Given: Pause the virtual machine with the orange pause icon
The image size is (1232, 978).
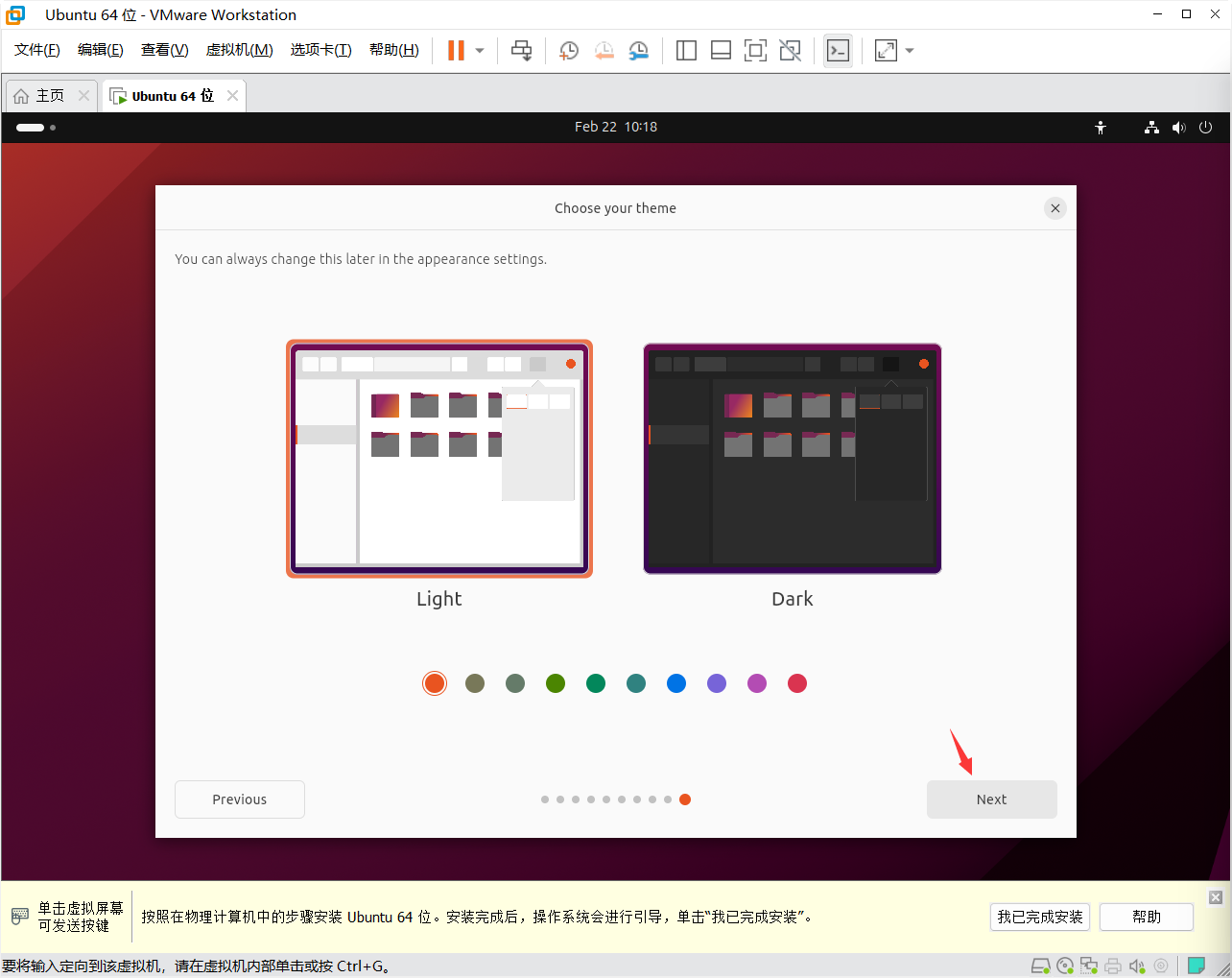Looking at the screenshot, I should [x=456, y=51].
